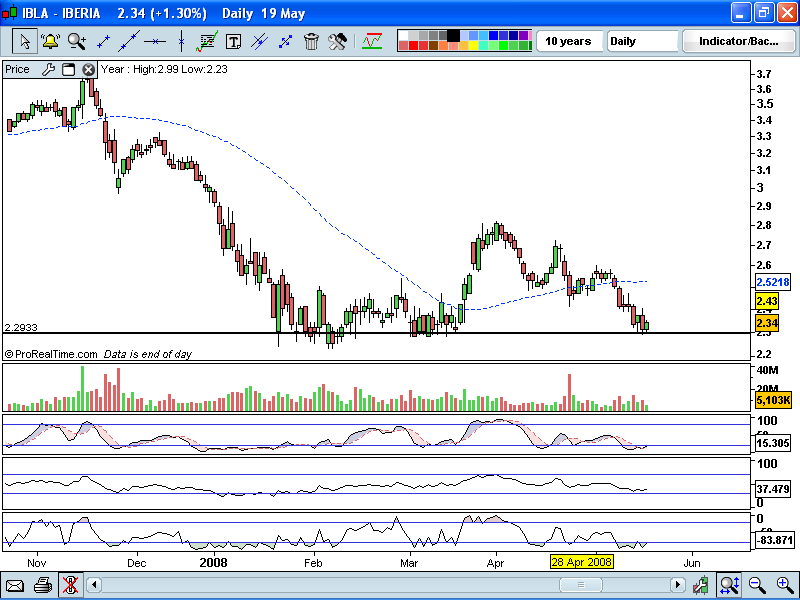Click the scrollbar right arrow
Screen dimensions: 800x600
[677, 585]
